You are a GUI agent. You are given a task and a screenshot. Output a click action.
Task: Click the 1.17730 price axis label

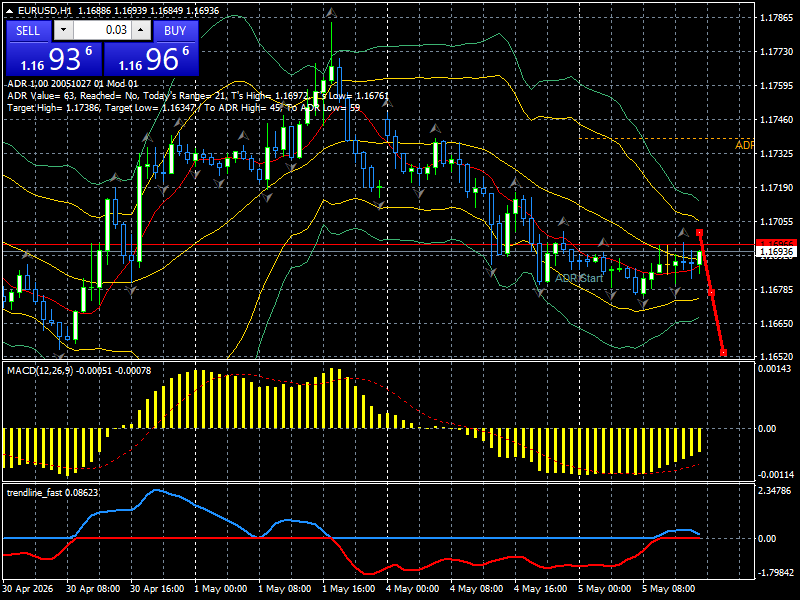(777, 52)
